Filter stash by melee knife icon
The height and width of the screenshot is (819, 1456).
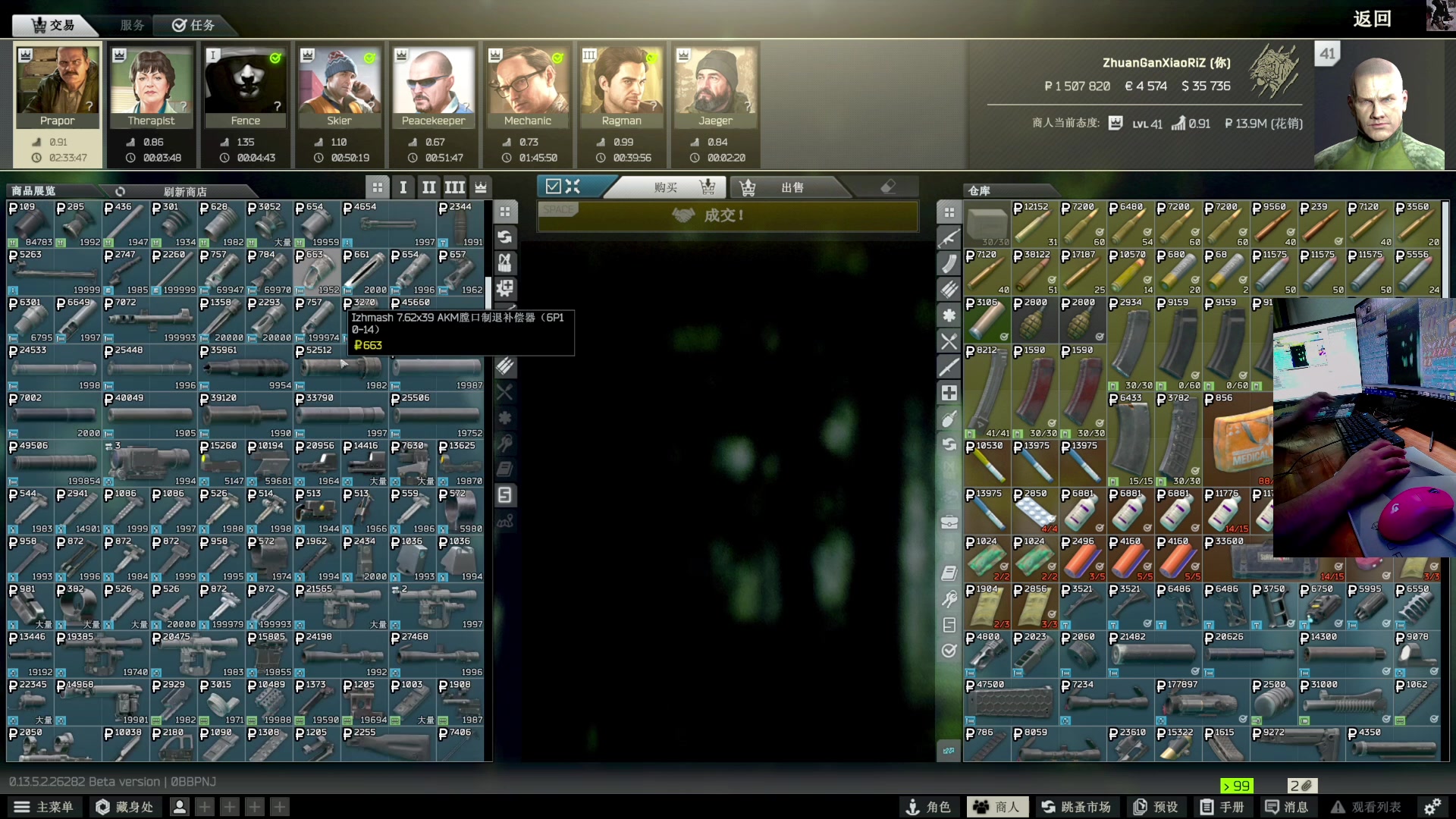949,367
